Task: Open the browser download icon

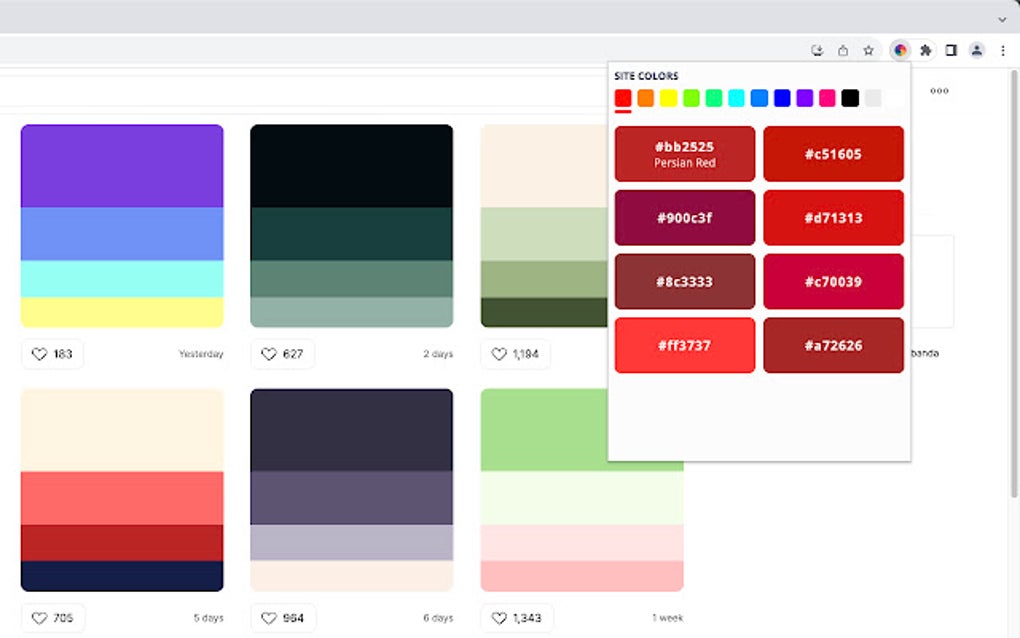Action: click(x=816, y=49)
